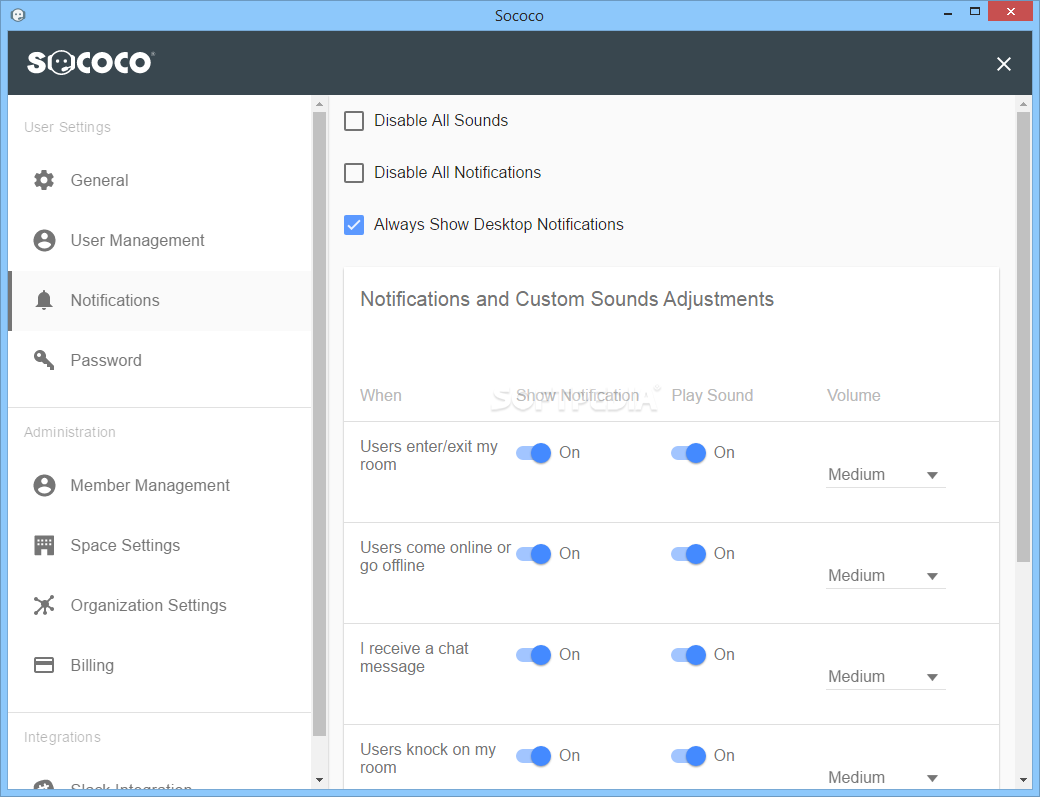
Task: Click 'Users enter/exit my room' label
Action: (x=428, y=456)
